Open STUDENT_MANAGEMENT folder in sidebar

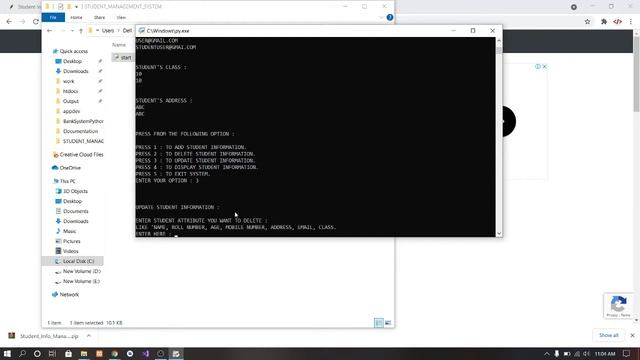[x=83, y=141]
